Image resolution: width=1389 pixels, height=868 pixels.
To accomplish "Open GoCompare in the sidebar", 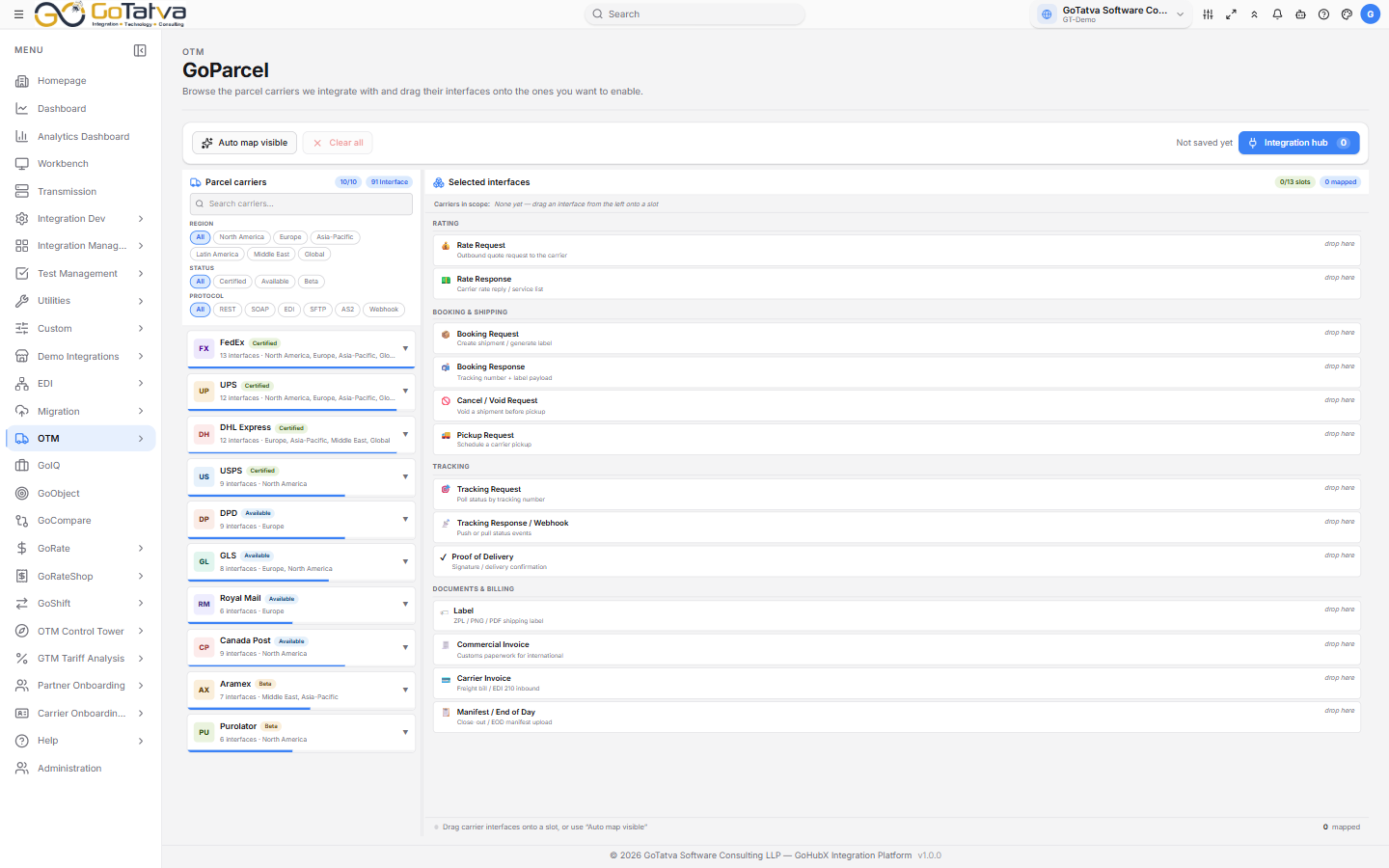I will click(x=81, y=521).
